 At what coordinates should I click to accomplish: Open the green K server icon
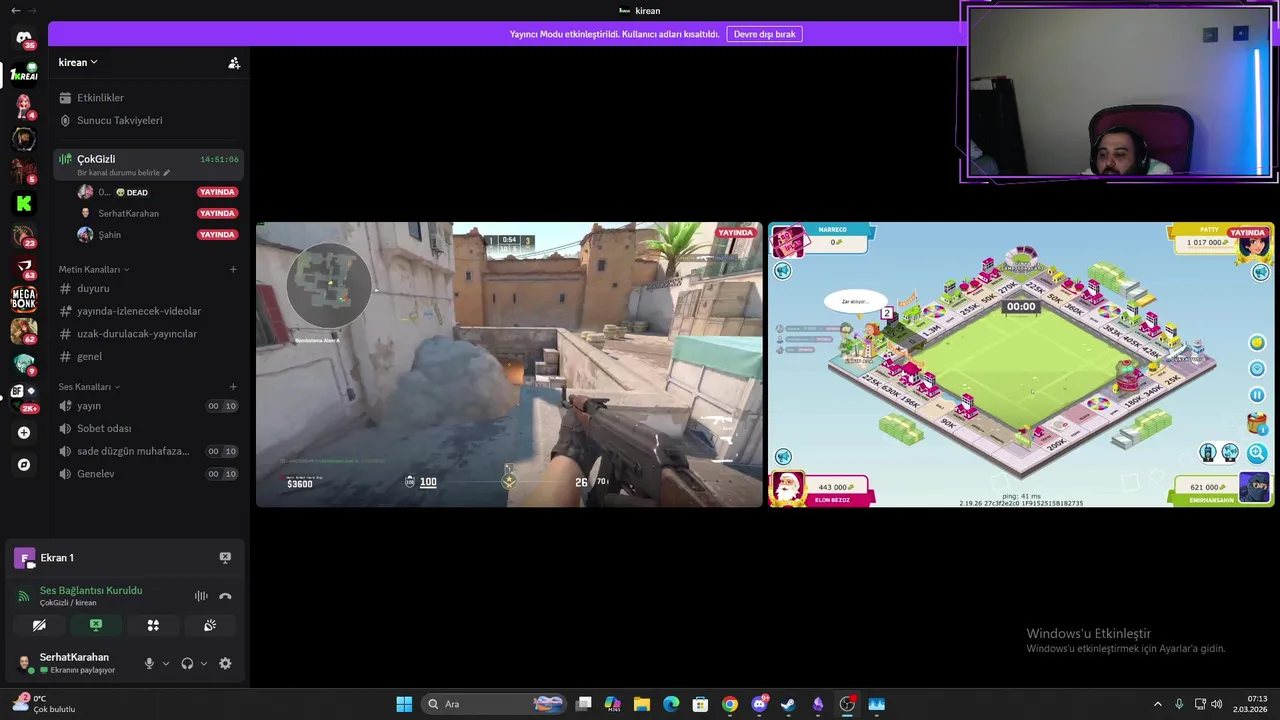pos(24,203)
